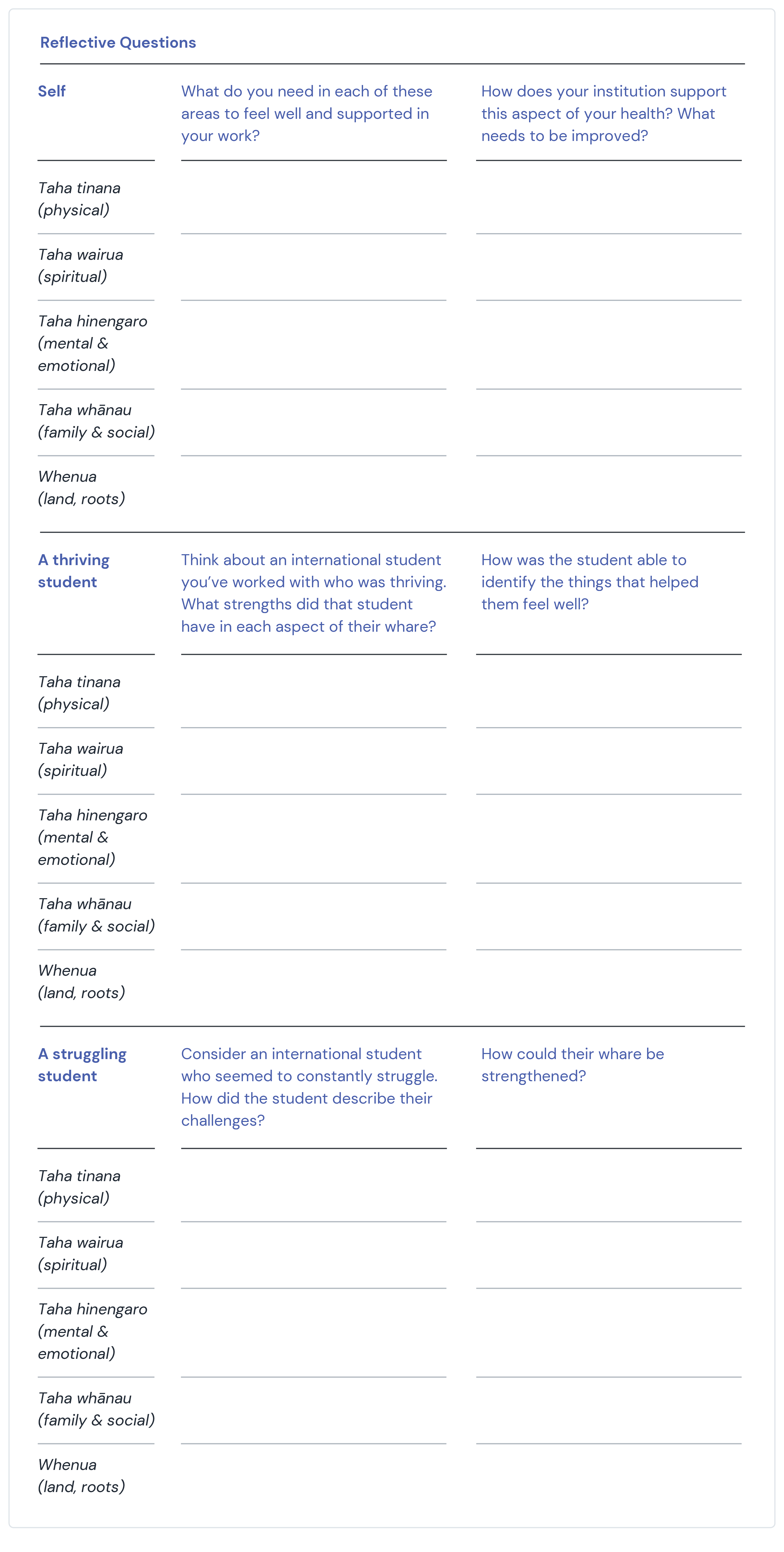Click 'How could their whare be strengthened?'

572,1065
